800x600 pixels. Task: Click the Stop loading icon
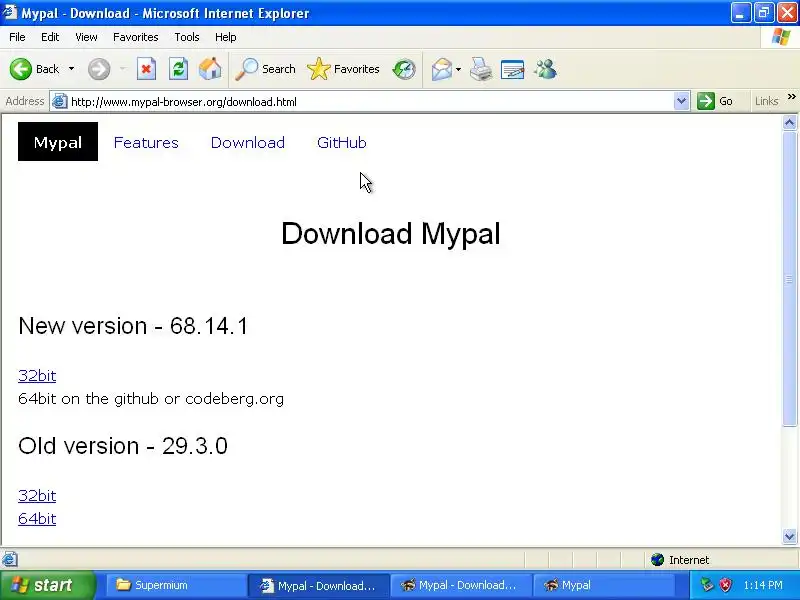(x=146, y=69)
